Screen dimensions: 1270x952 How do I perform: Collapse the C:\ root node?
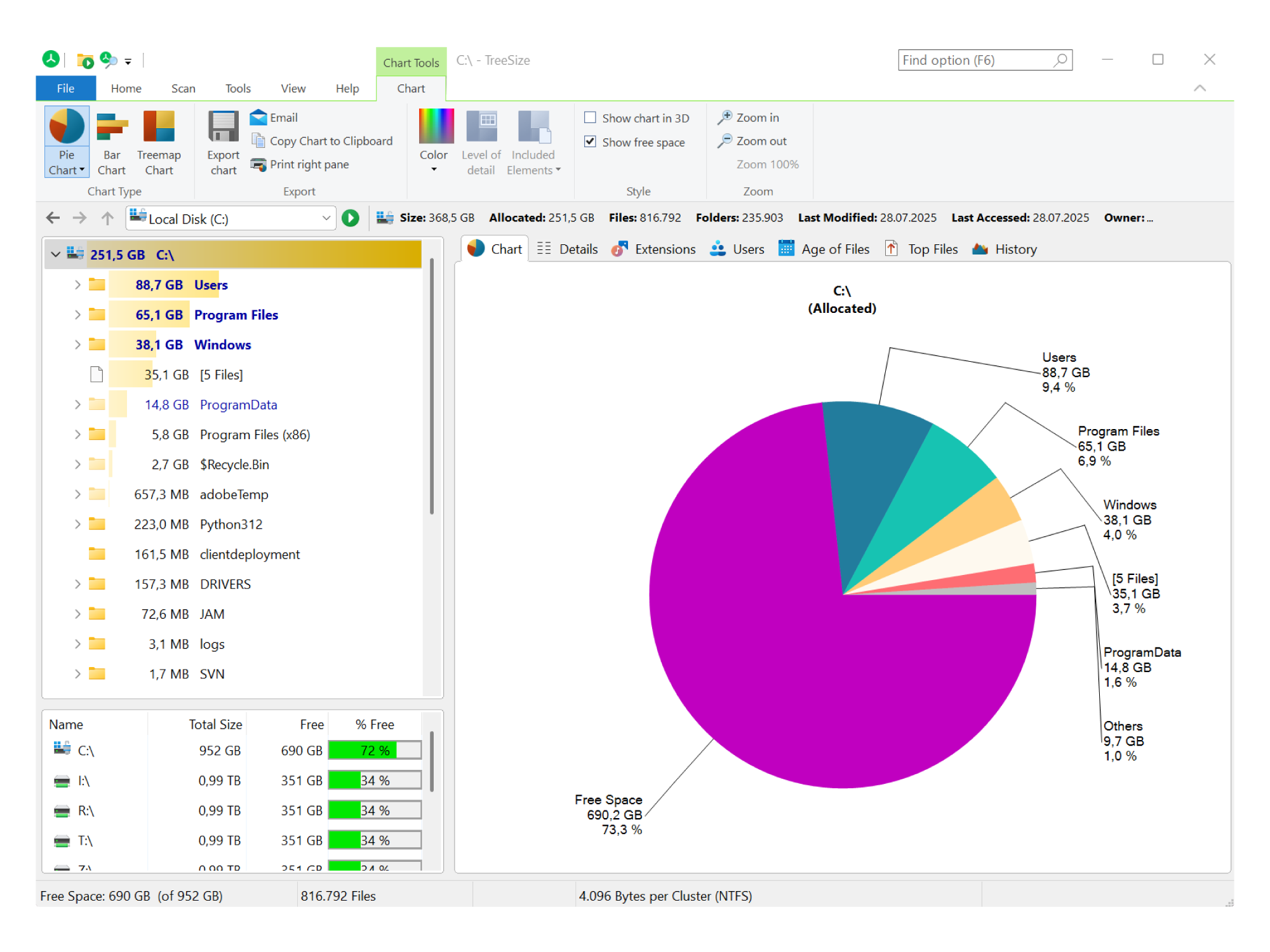(55, 255)
